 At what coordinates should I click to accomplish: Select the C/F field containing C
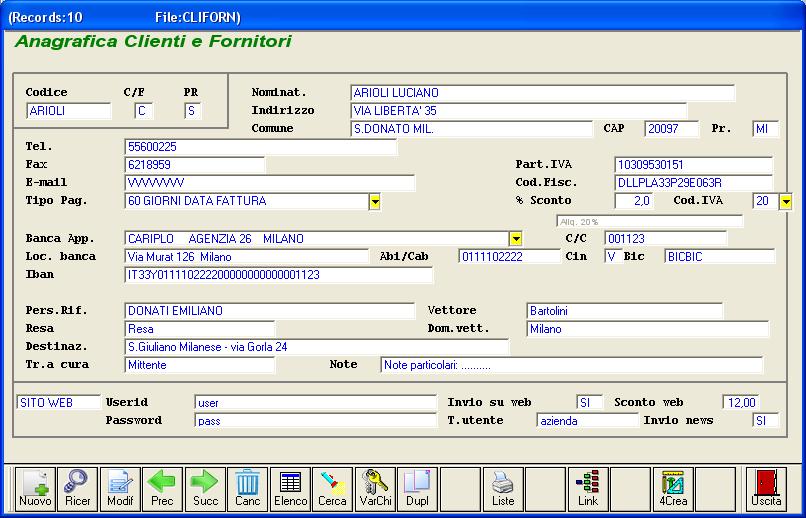[x=143, y=111]
